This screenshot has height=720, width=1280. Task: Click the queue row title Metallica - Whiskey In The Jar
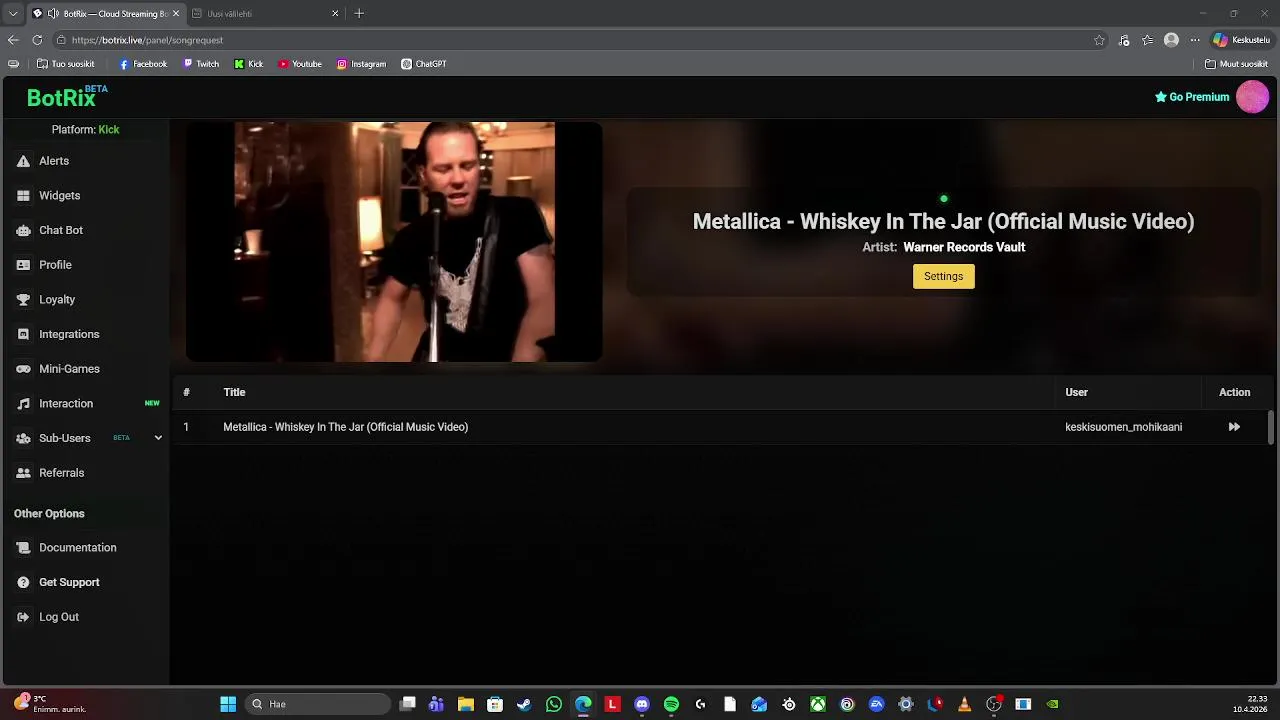(345, 427)
